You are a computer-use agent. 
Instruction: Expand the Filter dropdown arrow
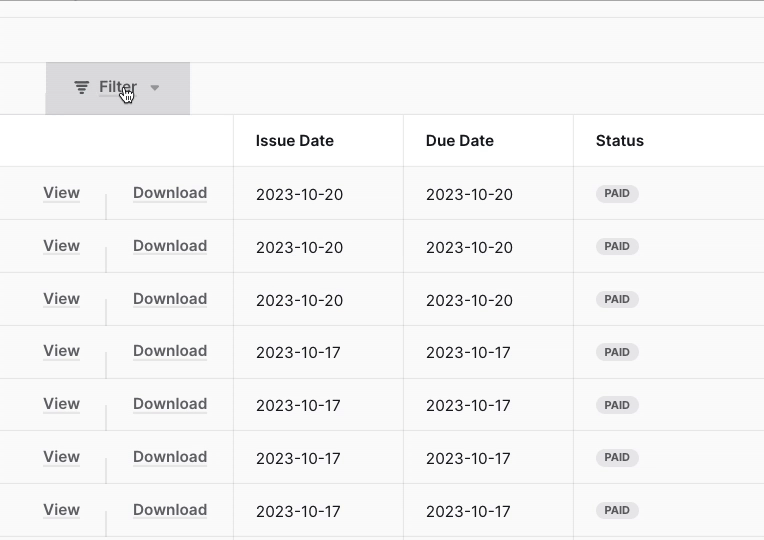coord(154,88)
